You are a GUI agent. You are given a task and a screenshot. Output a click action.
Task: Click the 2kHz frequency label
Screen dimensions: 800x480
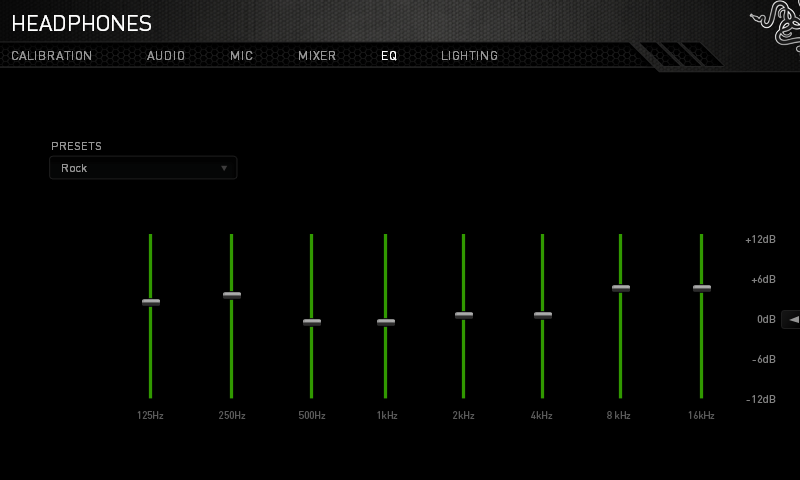tap(463, 415)
